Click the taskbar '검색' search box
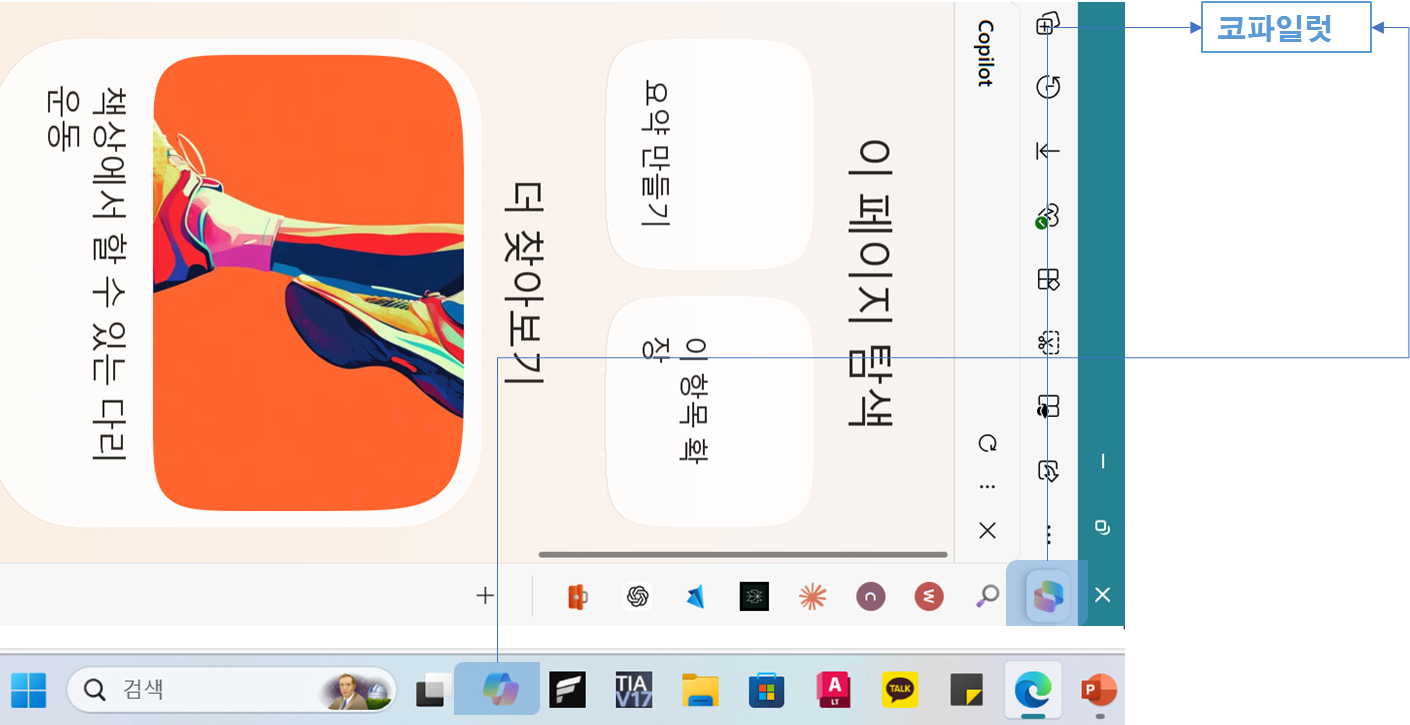The width and height of the screenshot is (1410, 725). click(232, 689)
